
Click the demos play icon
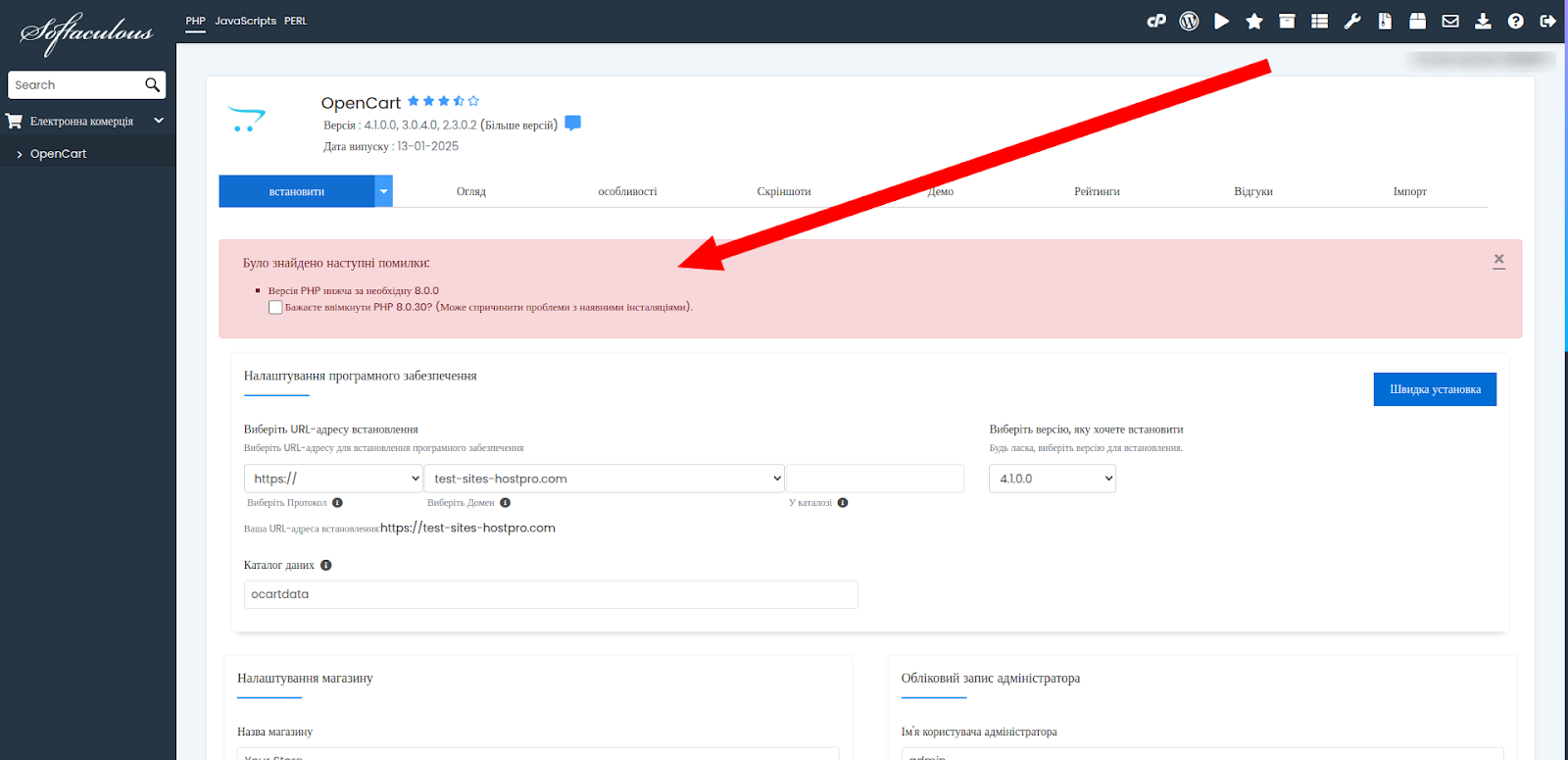[1222, 21]
